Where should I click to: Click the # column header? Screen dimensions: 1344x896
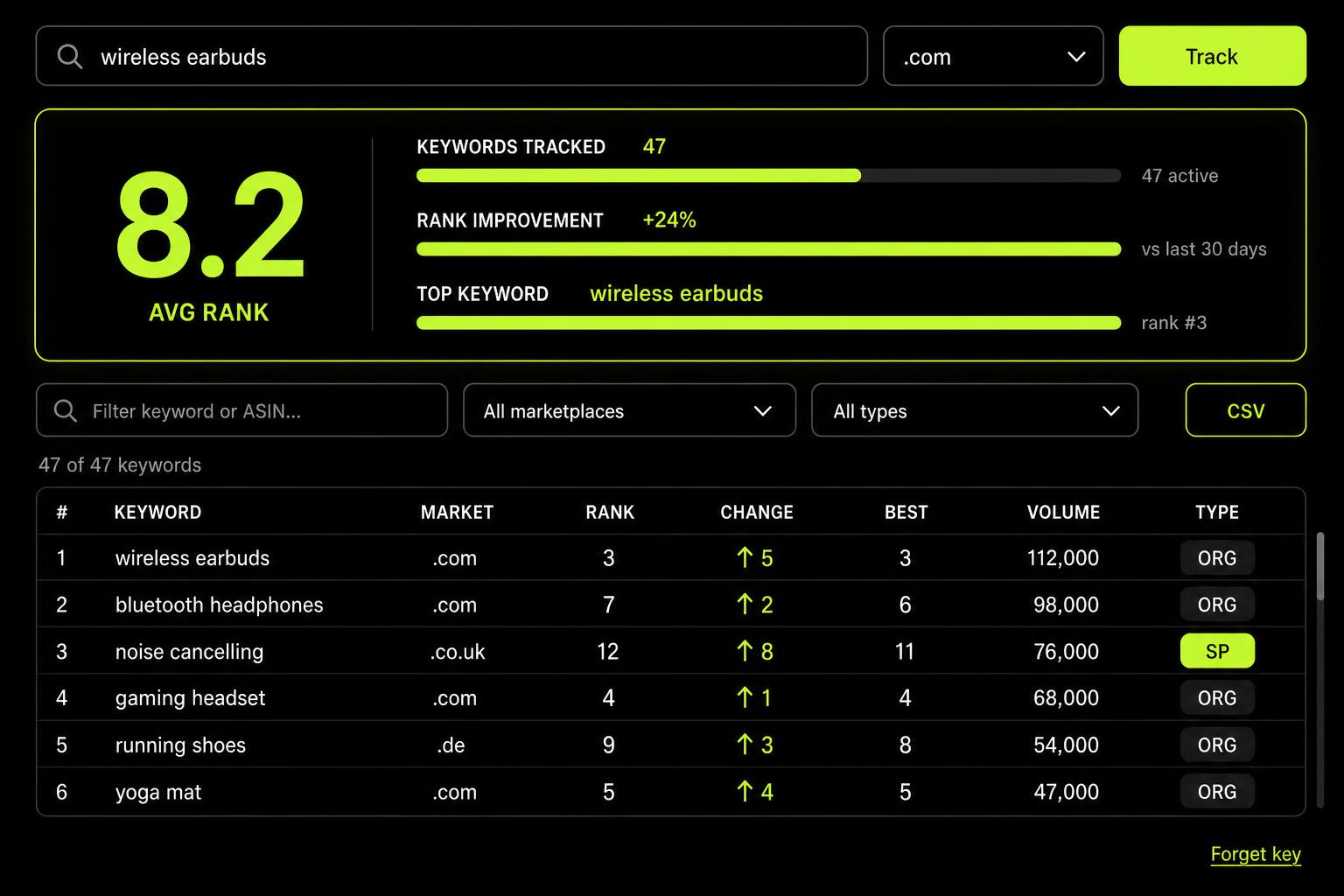pos(62,512)
